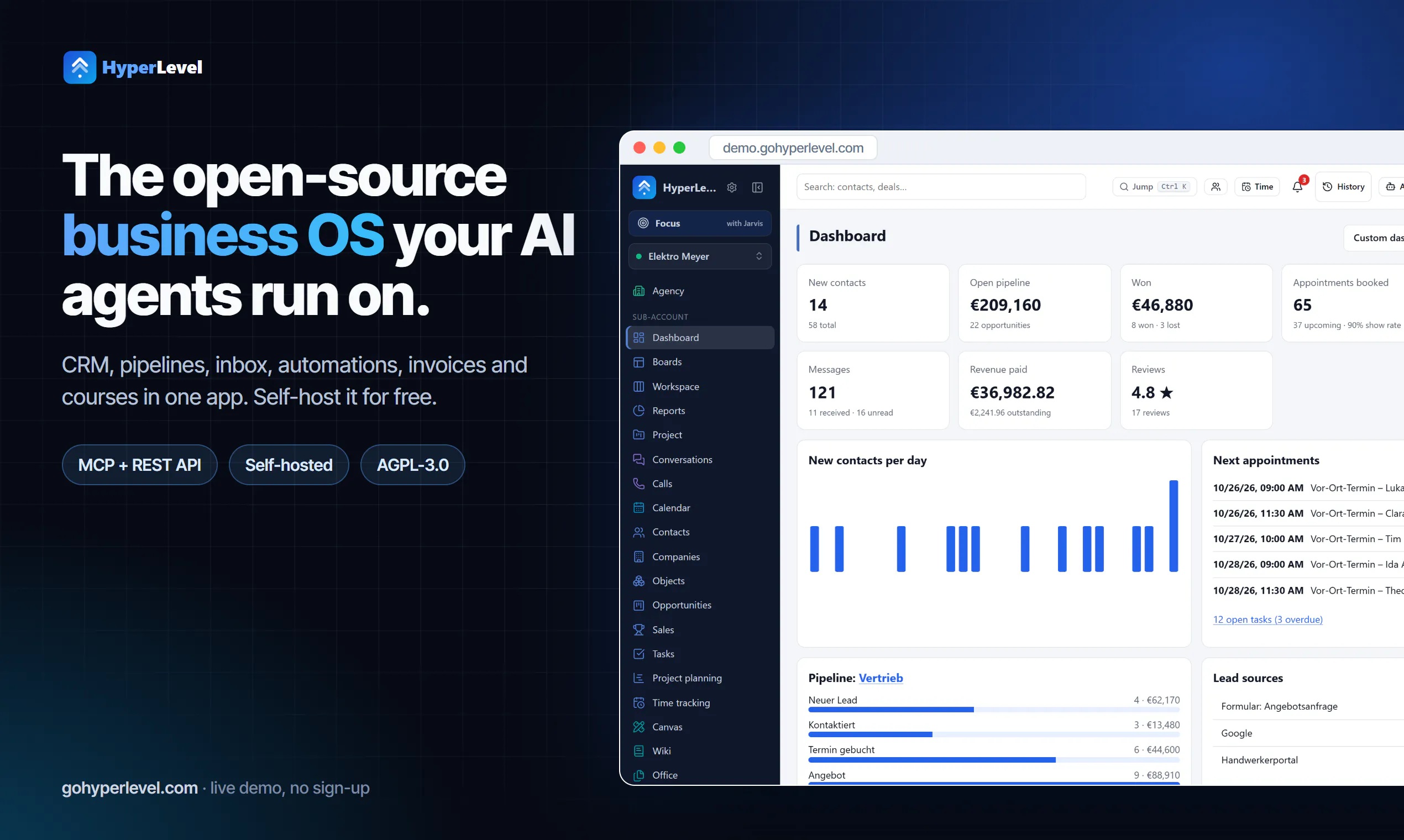Click the settings gear icon beside HyperLe...

[x=731, y=187]
